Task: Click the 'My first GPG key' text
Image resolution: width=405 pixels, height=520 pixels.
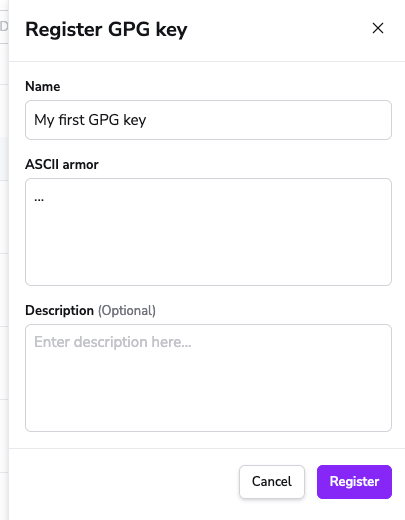Action: coord(90,120)
